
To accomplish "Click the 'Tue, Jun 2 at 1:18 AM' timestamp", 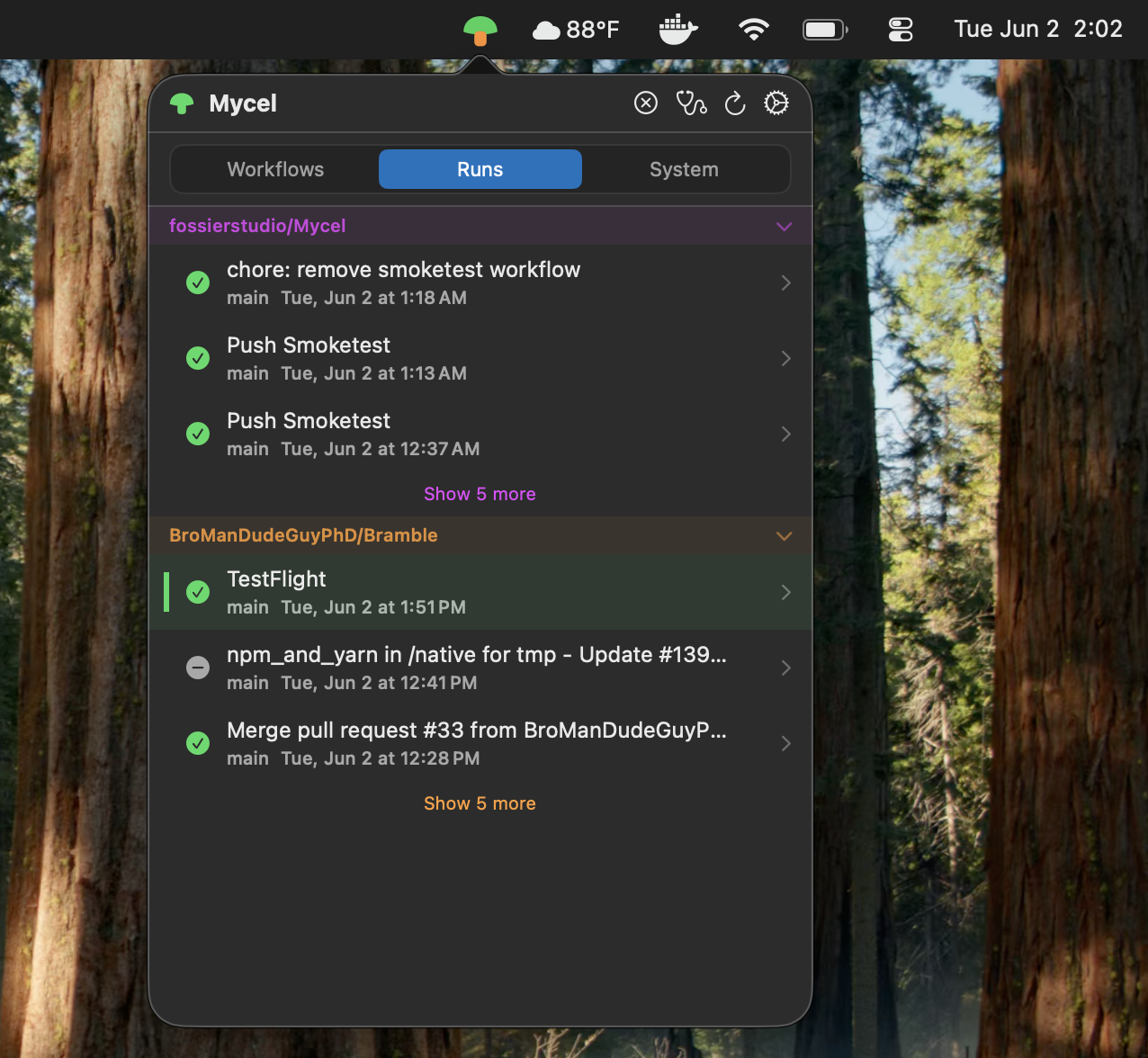I will point(374,298).
